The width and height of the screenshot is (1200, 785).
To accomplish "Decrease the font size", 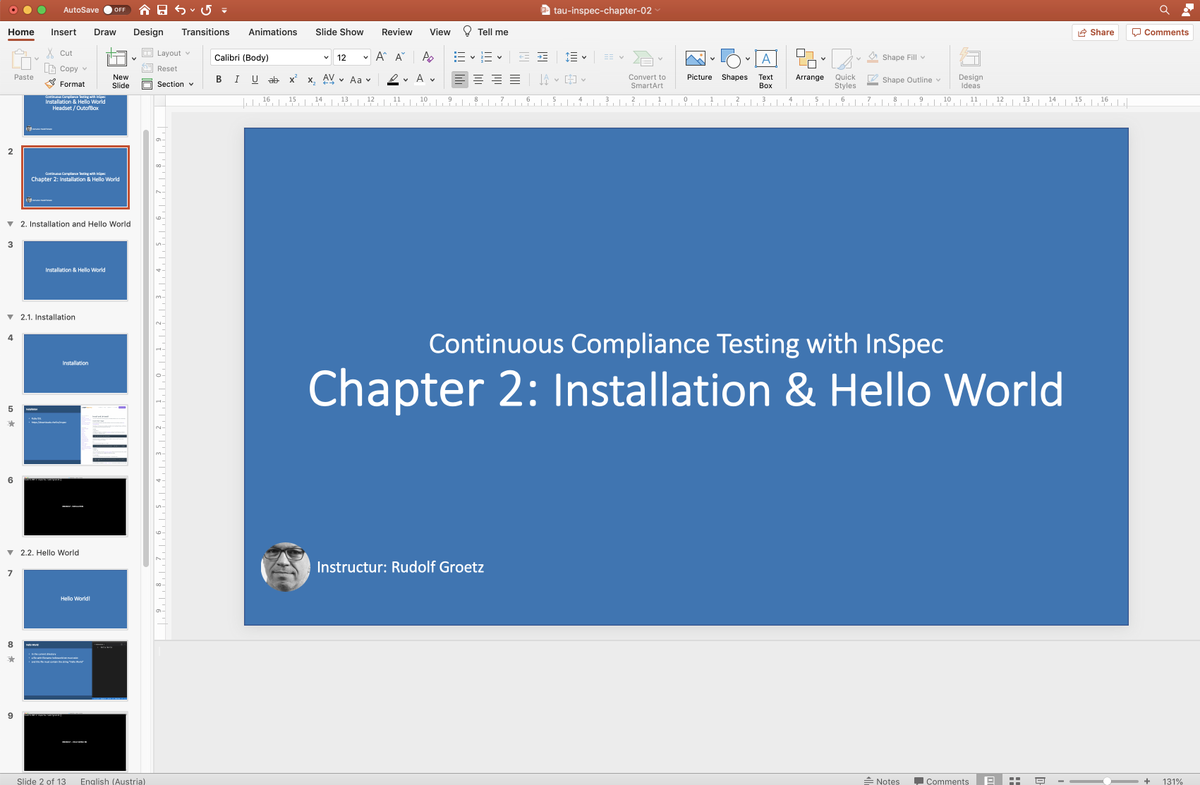I will [x=400, y=57].
